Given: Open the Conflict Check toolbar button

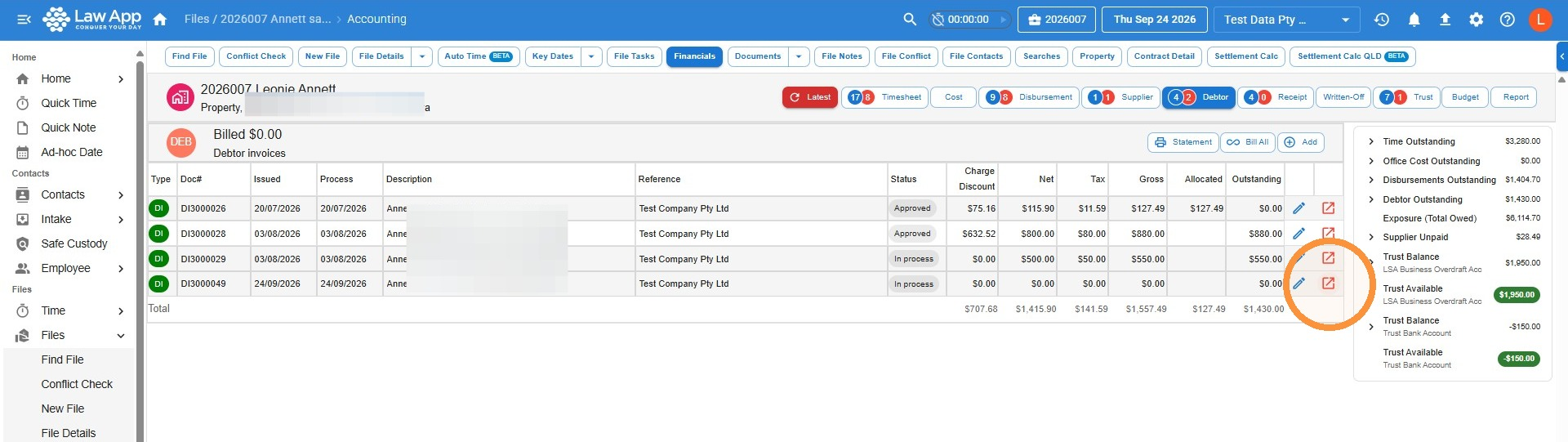Looking at the screenshot, I should [256, 56].
